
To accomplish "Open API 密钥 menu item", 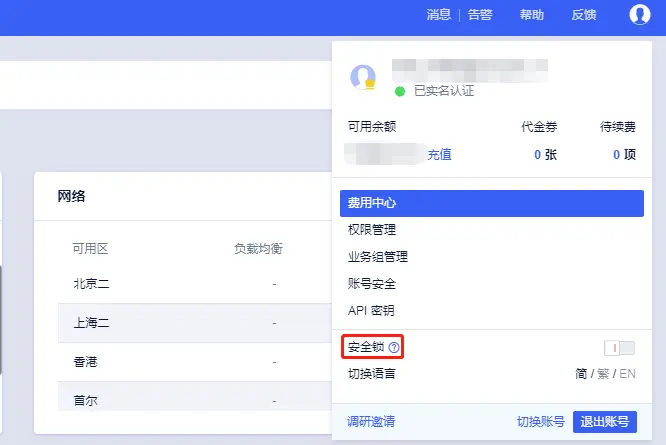I will click(x=492, y=310).
